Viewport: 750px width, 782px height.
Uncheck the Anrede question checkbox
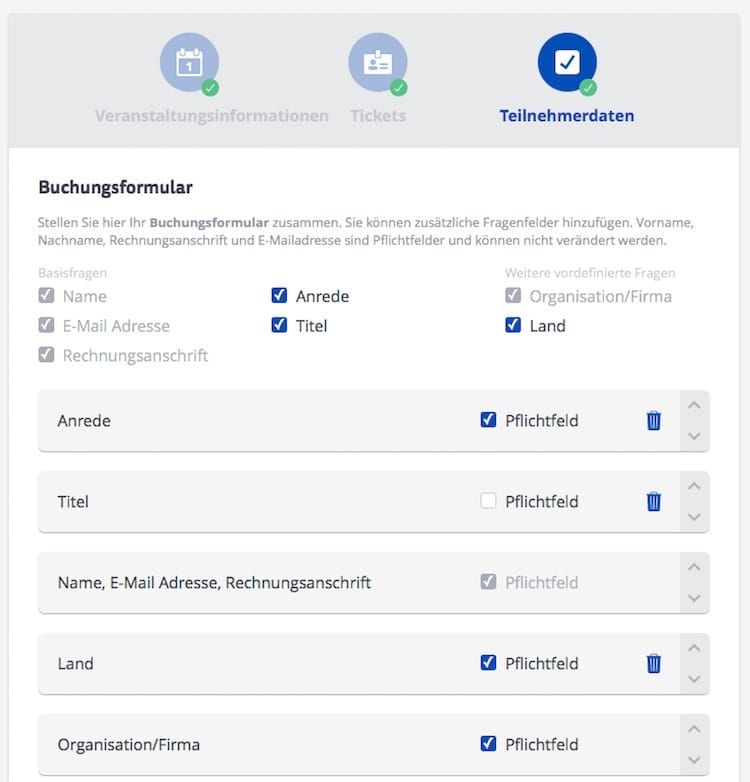point(280,296)
